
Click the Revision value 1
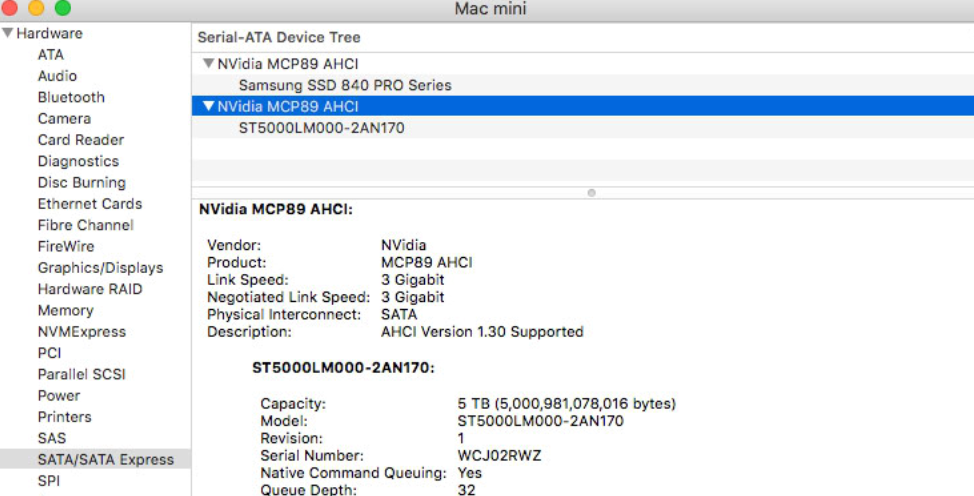coord(461,438)
